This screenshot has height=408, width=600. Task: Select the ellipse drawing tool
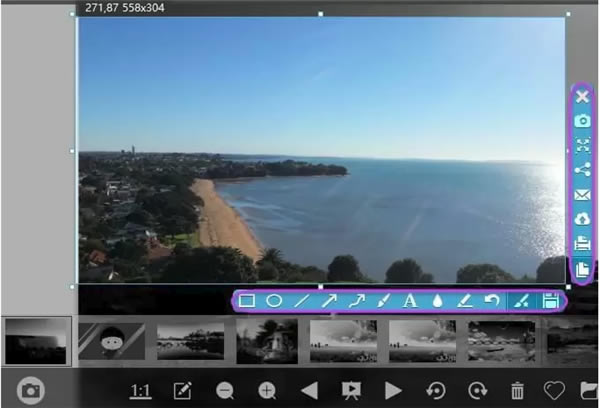click(274, 301)
